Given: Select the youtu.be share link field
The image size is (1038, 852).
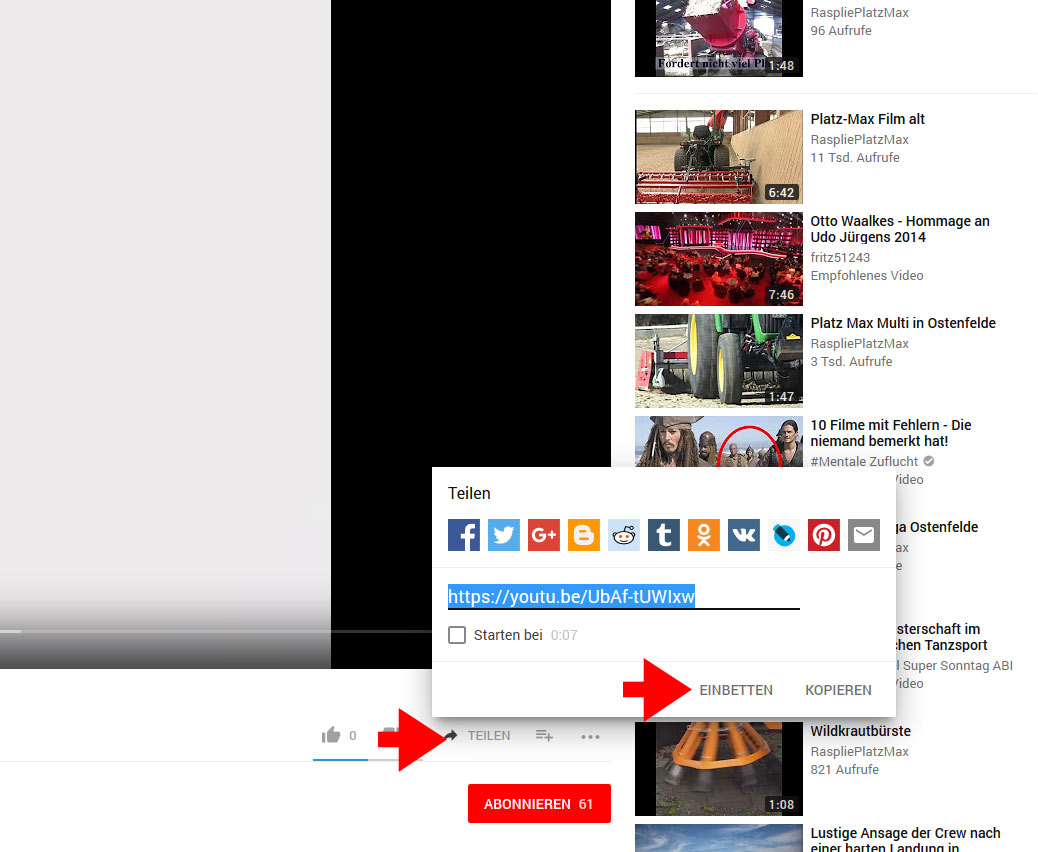Looking at the screenshot, I should coord(624,596).
